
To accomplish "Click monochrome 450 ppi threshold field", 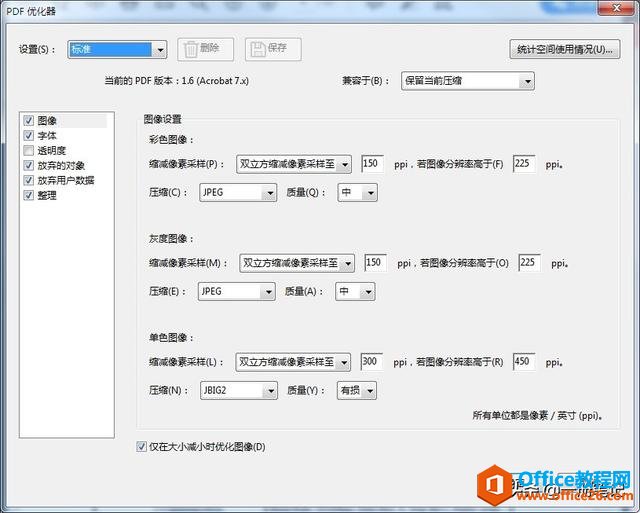I will click(524, 362).
